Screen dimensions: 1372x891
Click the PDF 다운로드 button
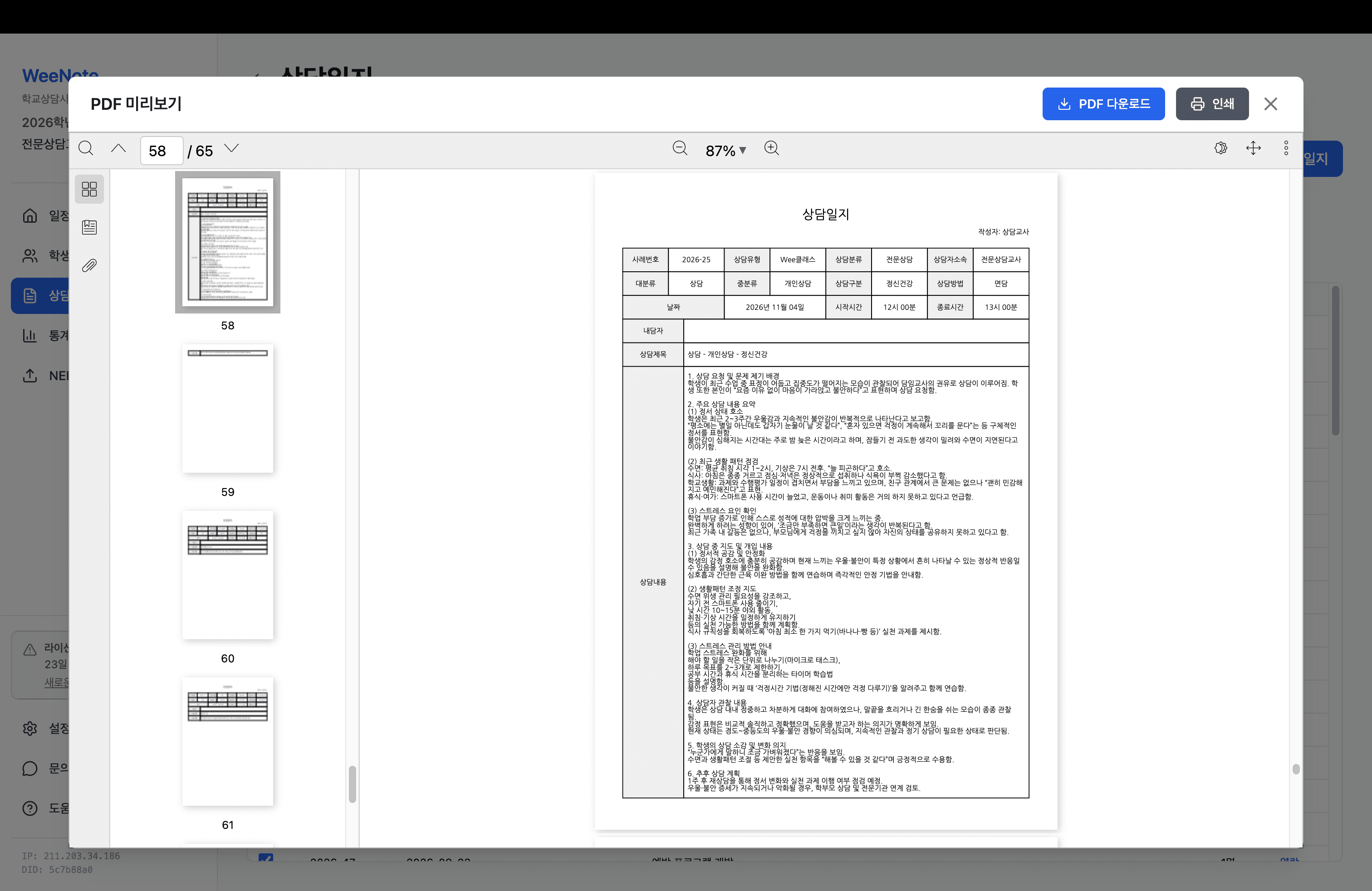coord(1103,104)
